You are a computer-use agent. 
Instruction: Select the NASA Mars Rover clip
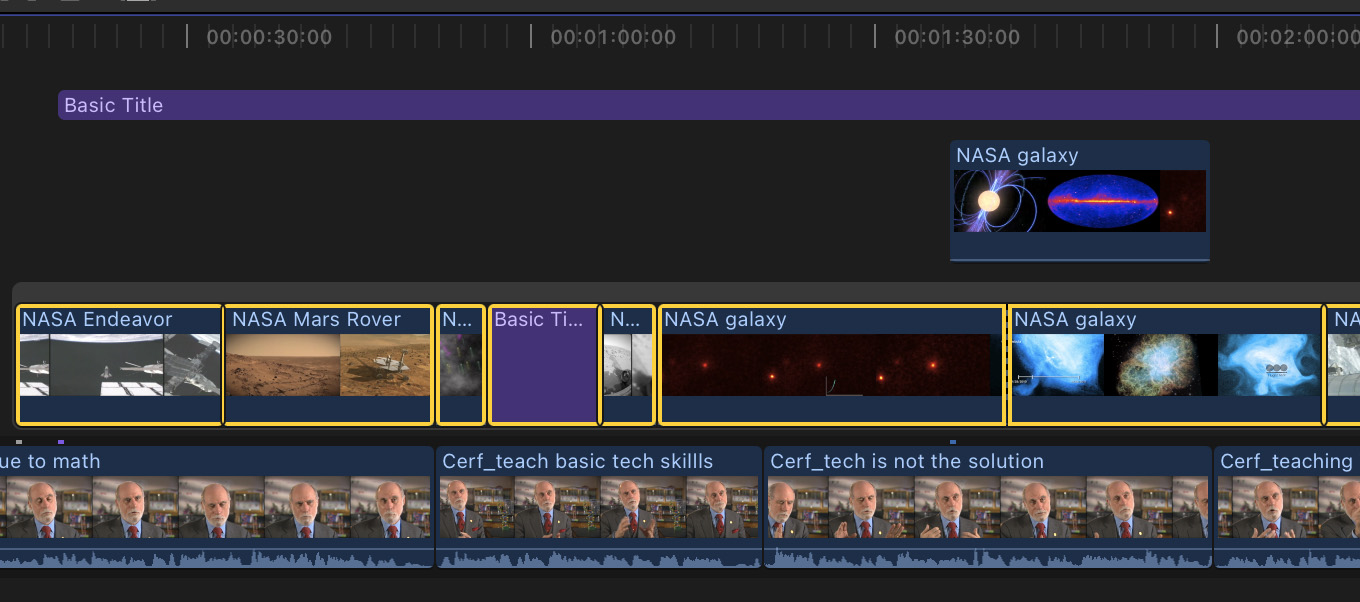tap(329, 365)
